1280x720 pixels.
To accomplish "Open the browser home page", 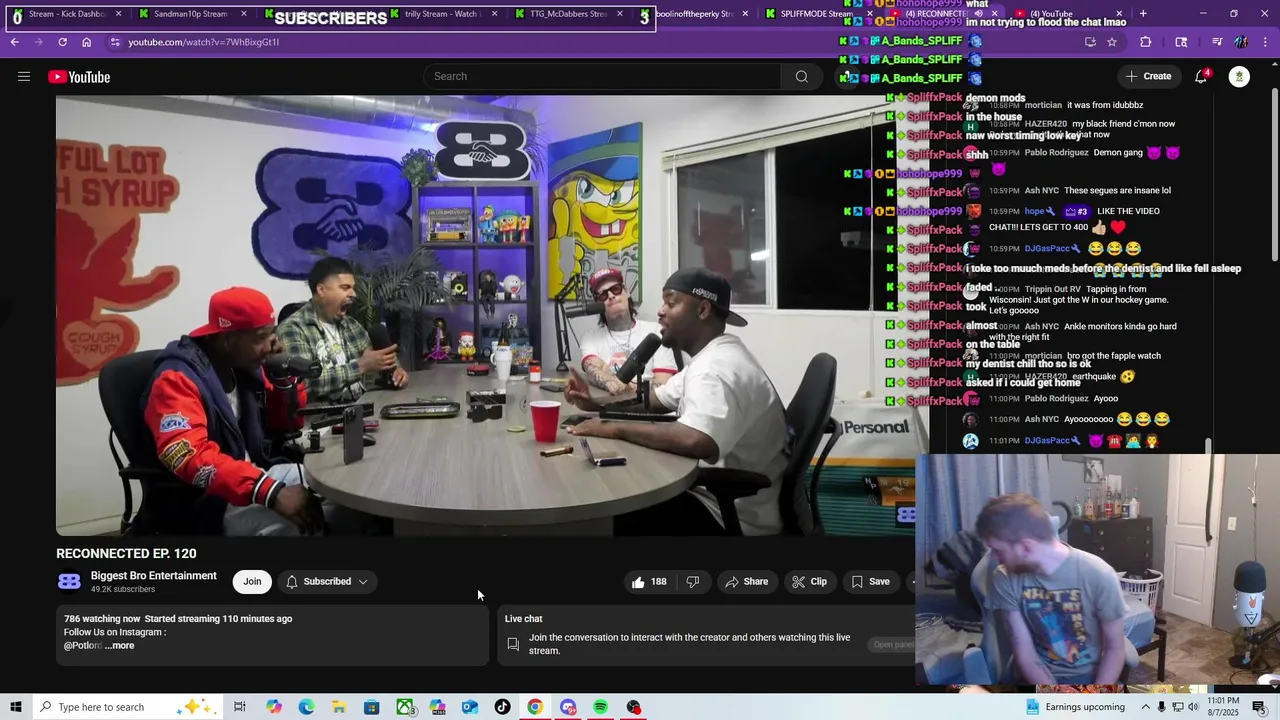I will click(x=87, y=42).
